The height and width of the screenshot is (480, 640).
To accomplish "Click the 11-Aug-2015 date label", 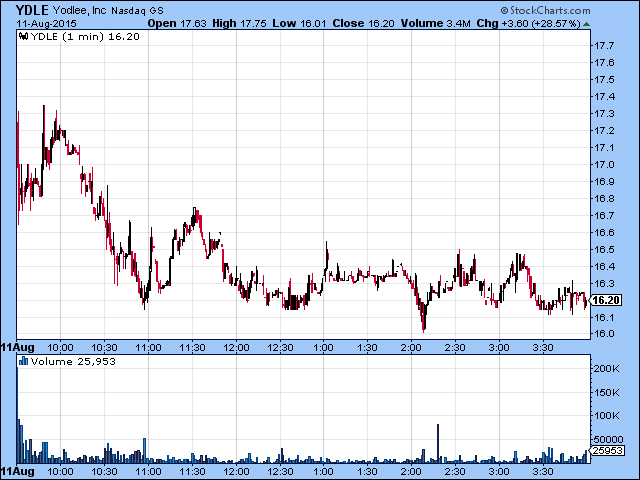I will click(x=47, y=23).
